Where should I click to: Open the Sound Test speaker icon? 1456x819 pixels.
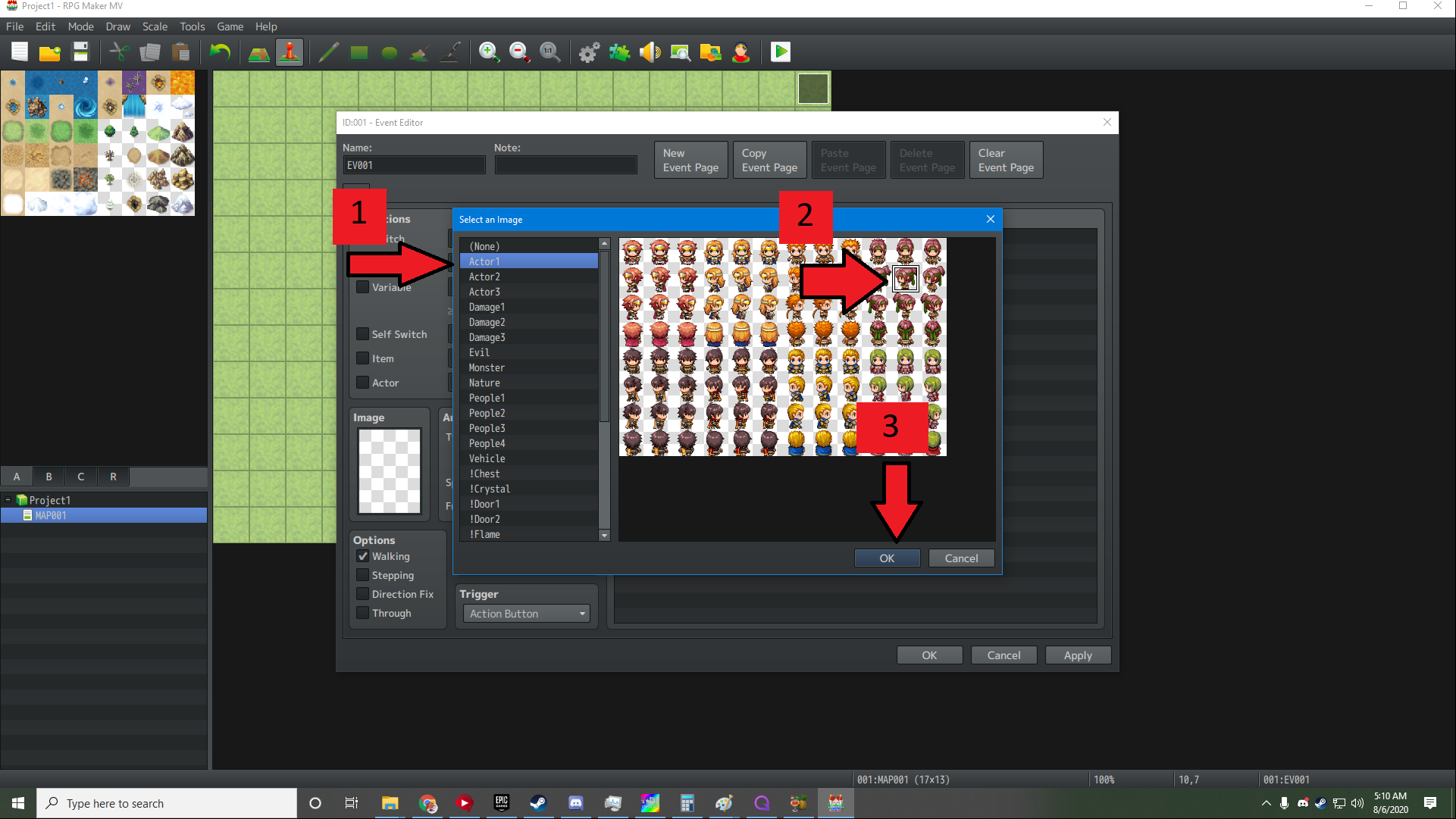click(x=650, y=52)
